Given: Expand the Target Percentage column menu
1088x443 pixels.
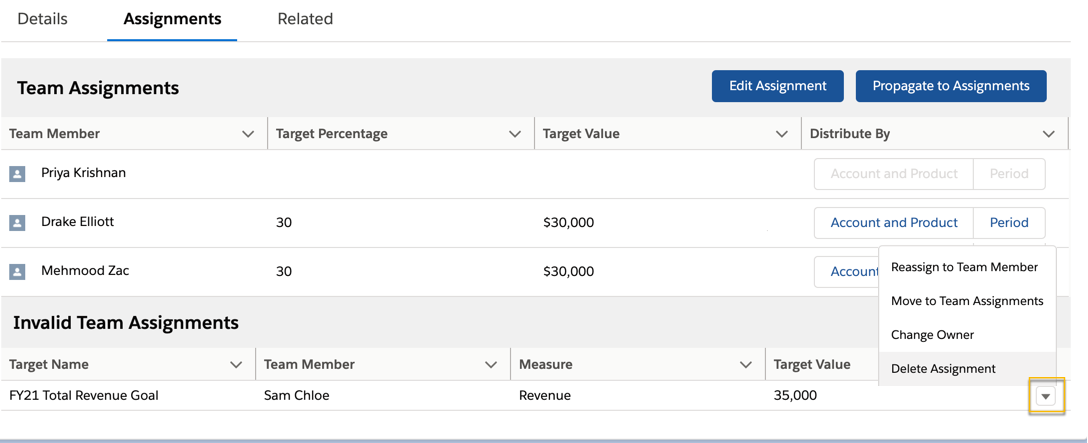Looking at the screenshot, I should (x=515, y=134).
